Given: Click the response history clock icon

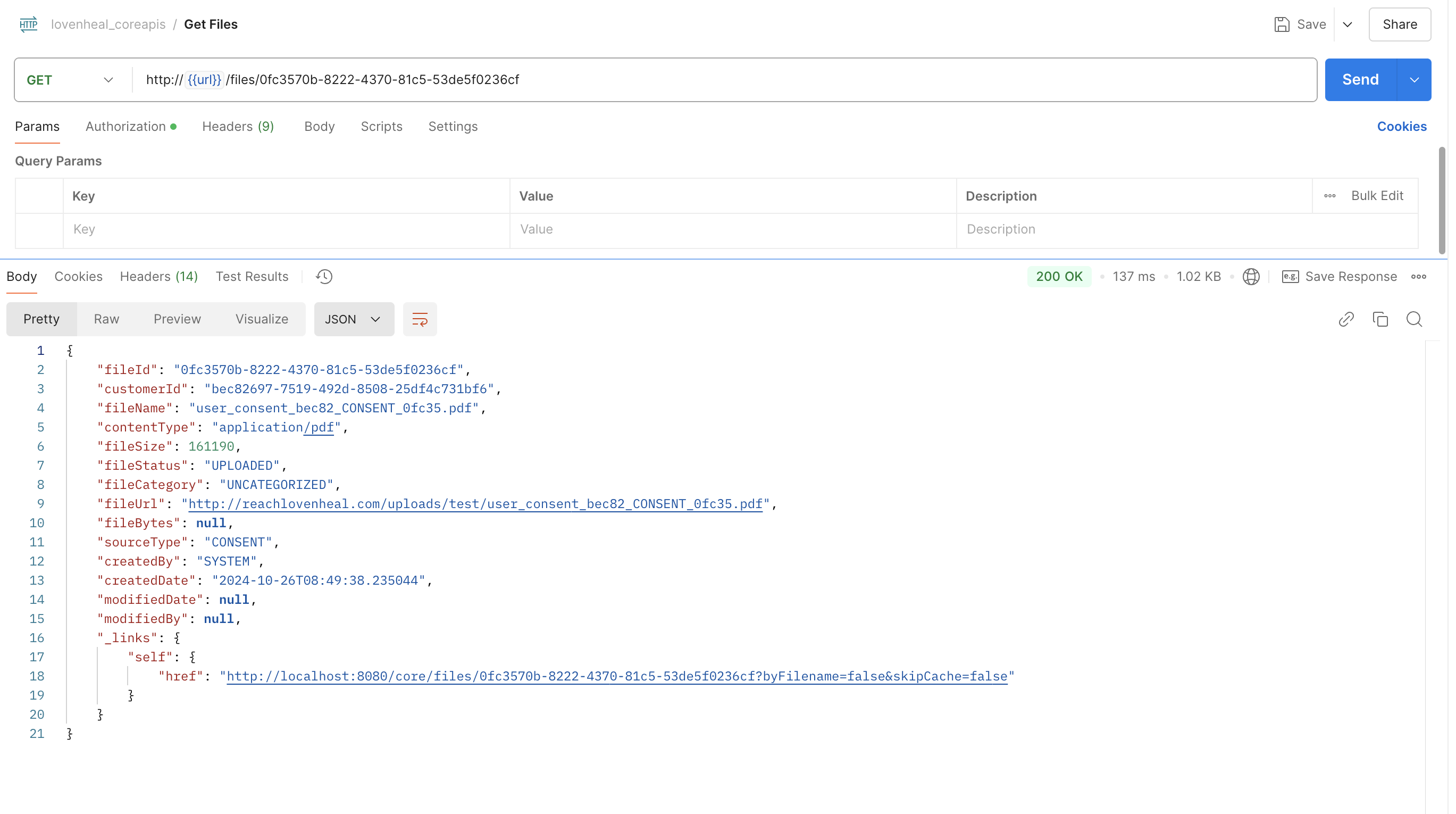Looking at the screenshot, I should click(x=324, y=277).
